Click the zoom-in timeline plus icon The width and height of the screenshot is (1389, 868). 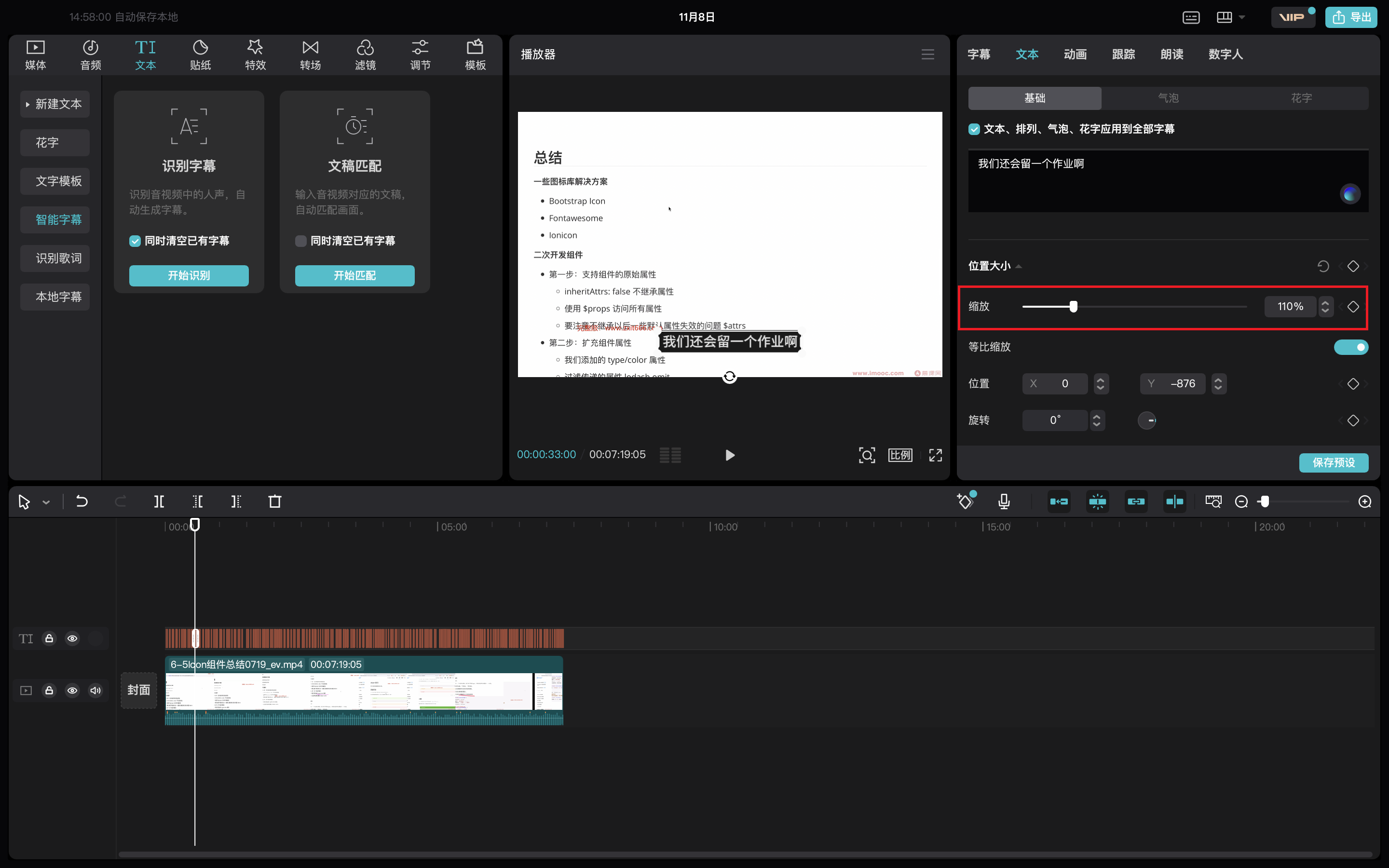[1365, 502]
